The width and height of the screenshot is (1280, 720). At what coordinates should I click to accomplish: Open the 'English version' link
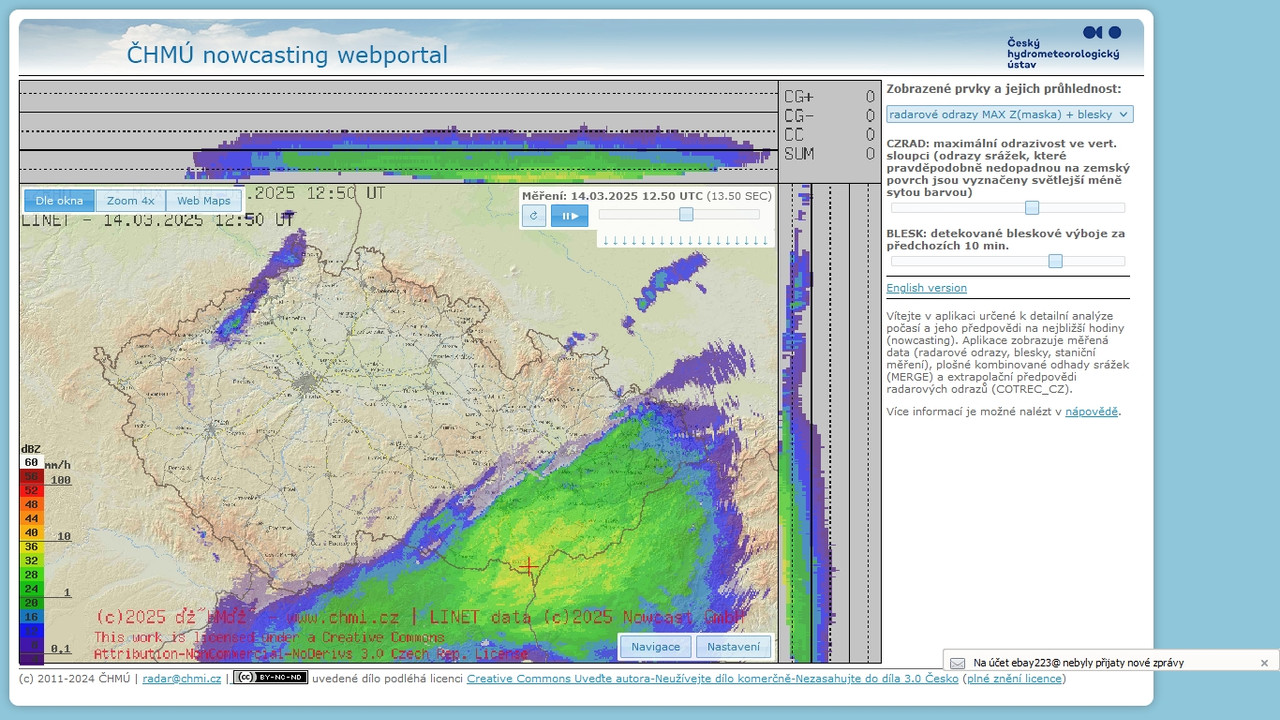pyautogui.click(x=926, y=288)
